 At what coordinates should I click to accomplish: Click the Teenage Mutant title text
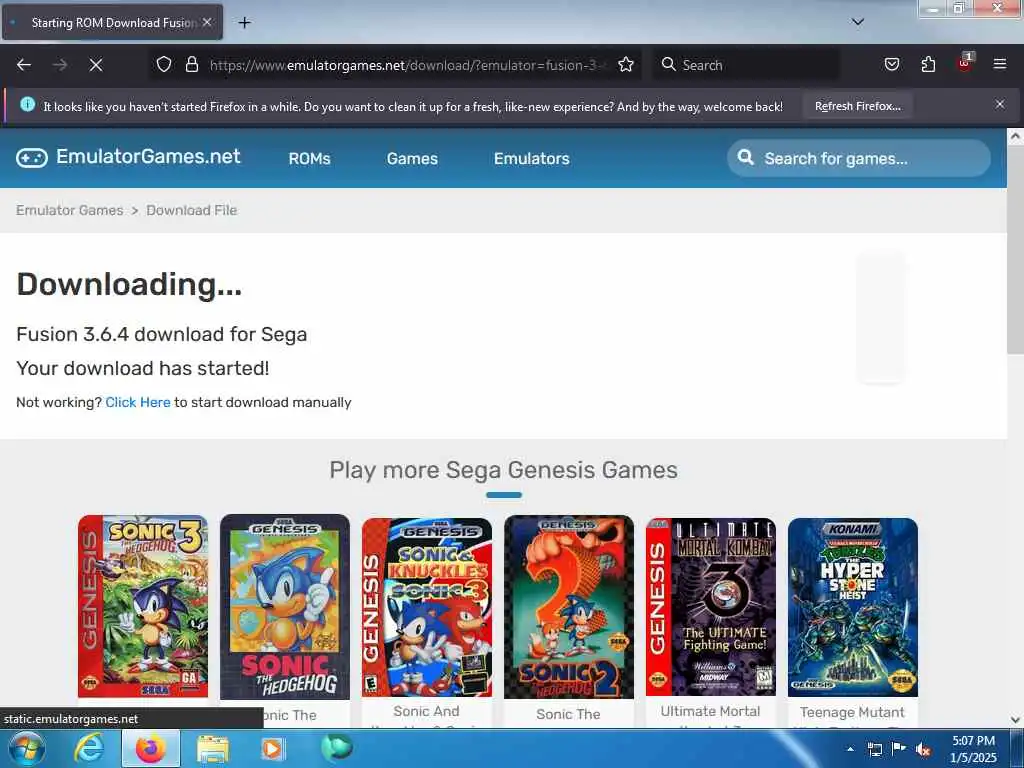point(852,712)
